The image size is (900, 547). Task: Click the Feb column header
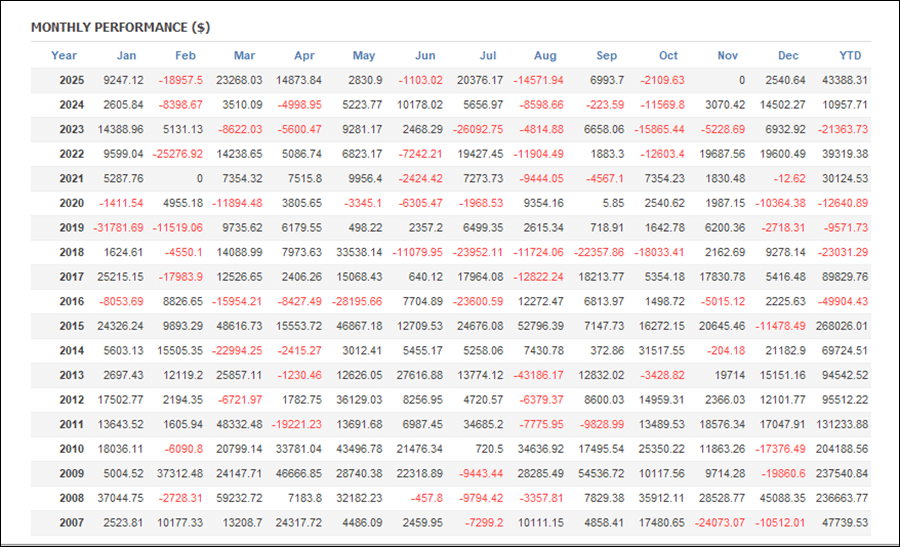point(186,56)
